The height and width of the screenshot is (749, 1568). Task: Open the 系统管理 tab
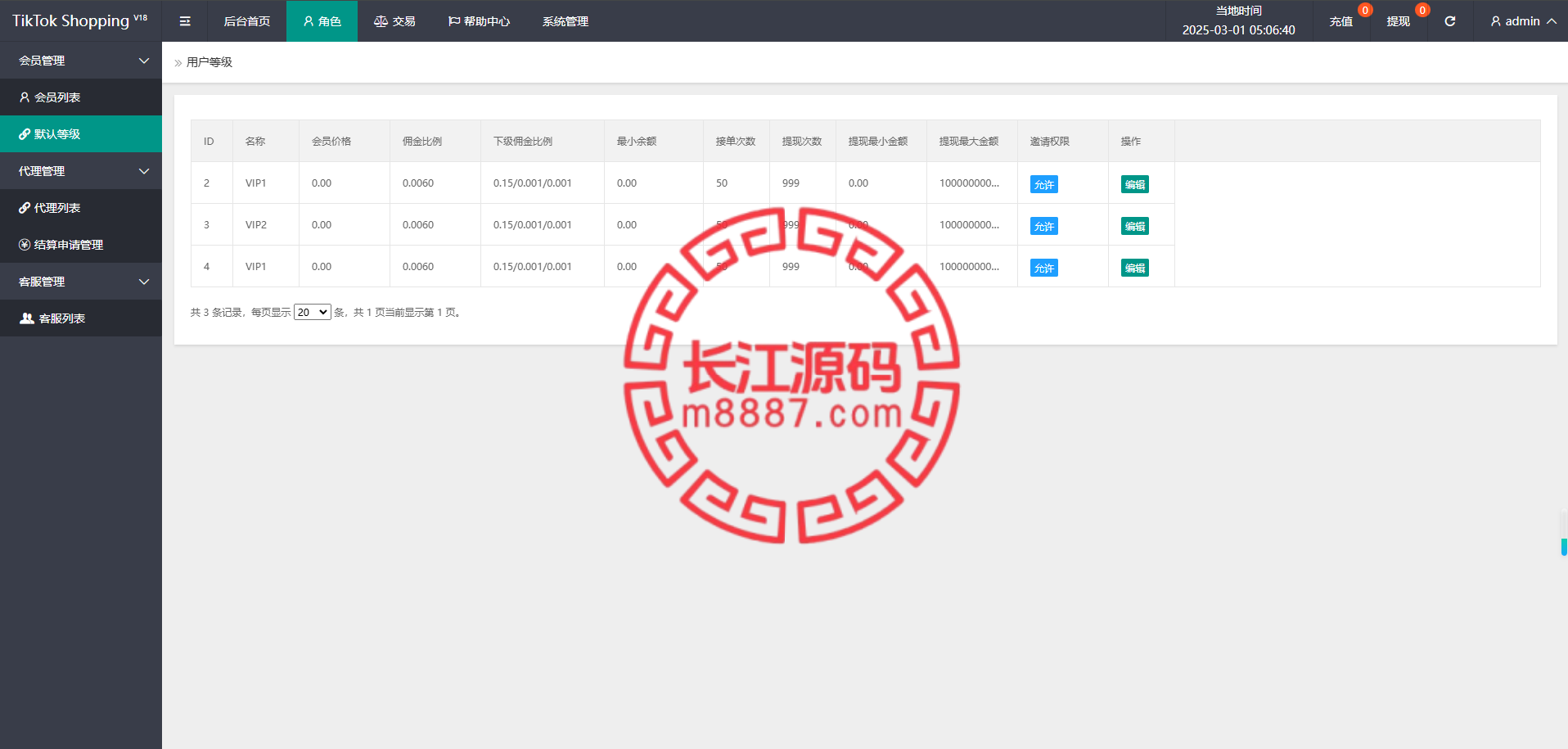[565, 21]
